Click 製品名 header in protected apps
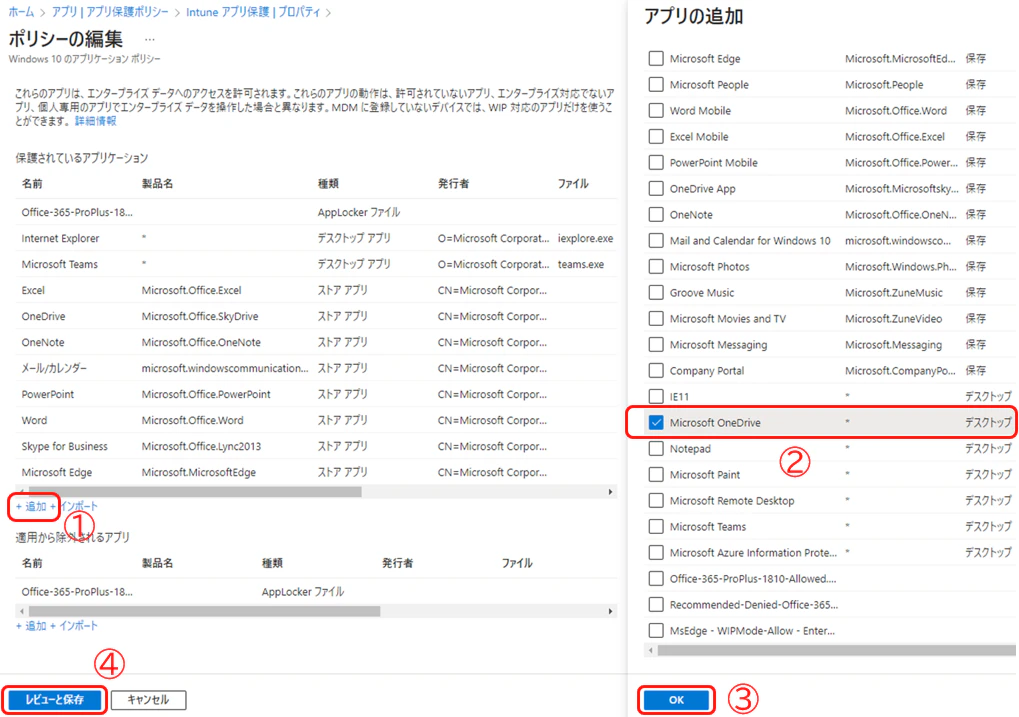This screenshot has height=717, width=1019. [157, 184]
